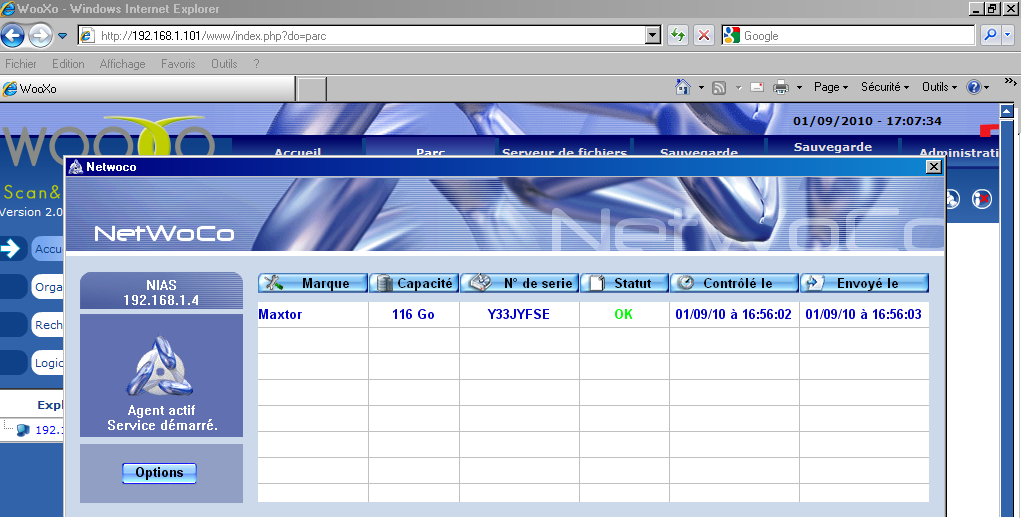Click the N° de serie column header
The height and width of the screenshot is (518, 1021).
click(520, 283)
